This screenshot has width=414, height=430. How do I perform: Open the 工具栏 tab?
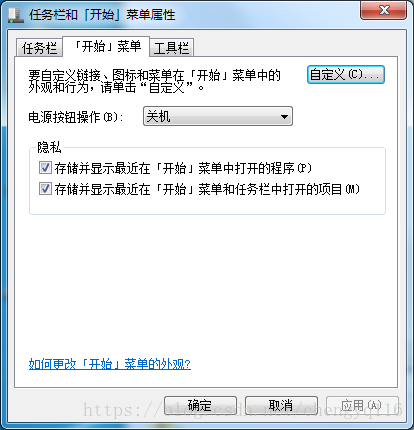coord(171,48)
